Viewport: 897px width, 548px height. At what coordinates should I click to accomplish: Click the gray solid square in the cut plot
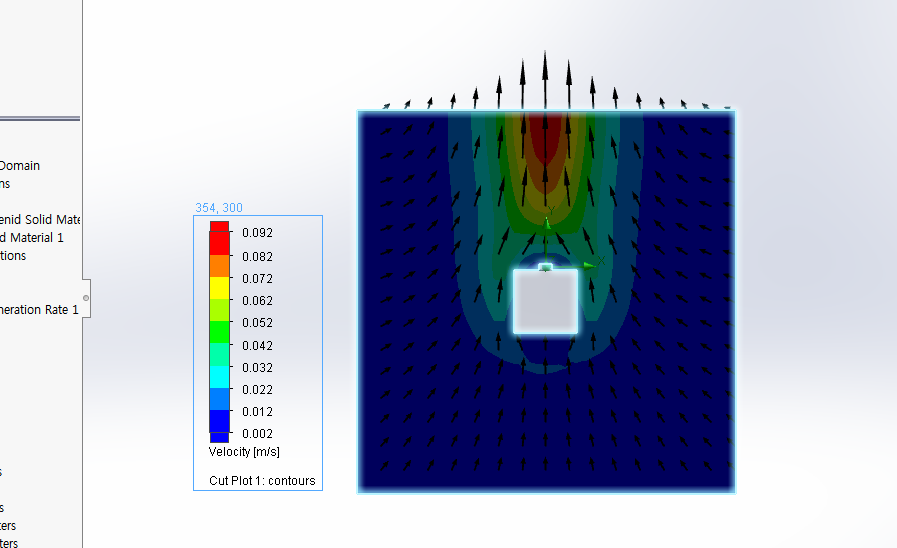pyautogui.click(x=545, y=301)
